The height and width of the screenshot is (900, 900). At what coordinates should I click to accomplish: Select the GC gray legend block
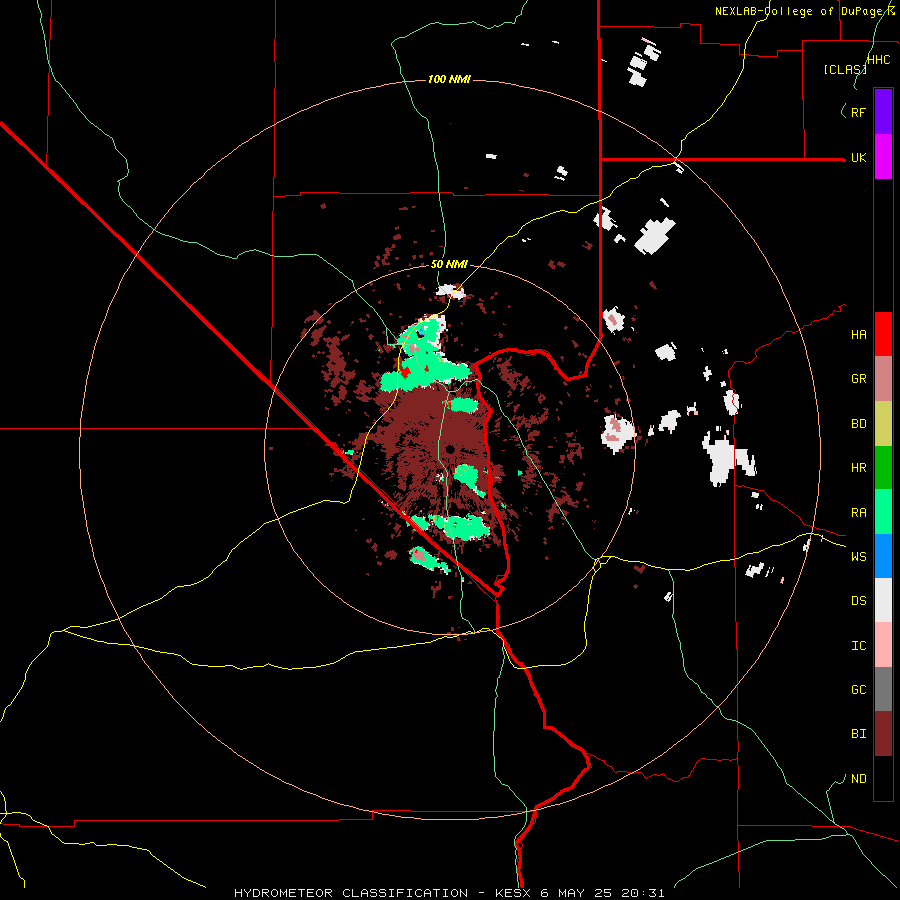[883, 689]
